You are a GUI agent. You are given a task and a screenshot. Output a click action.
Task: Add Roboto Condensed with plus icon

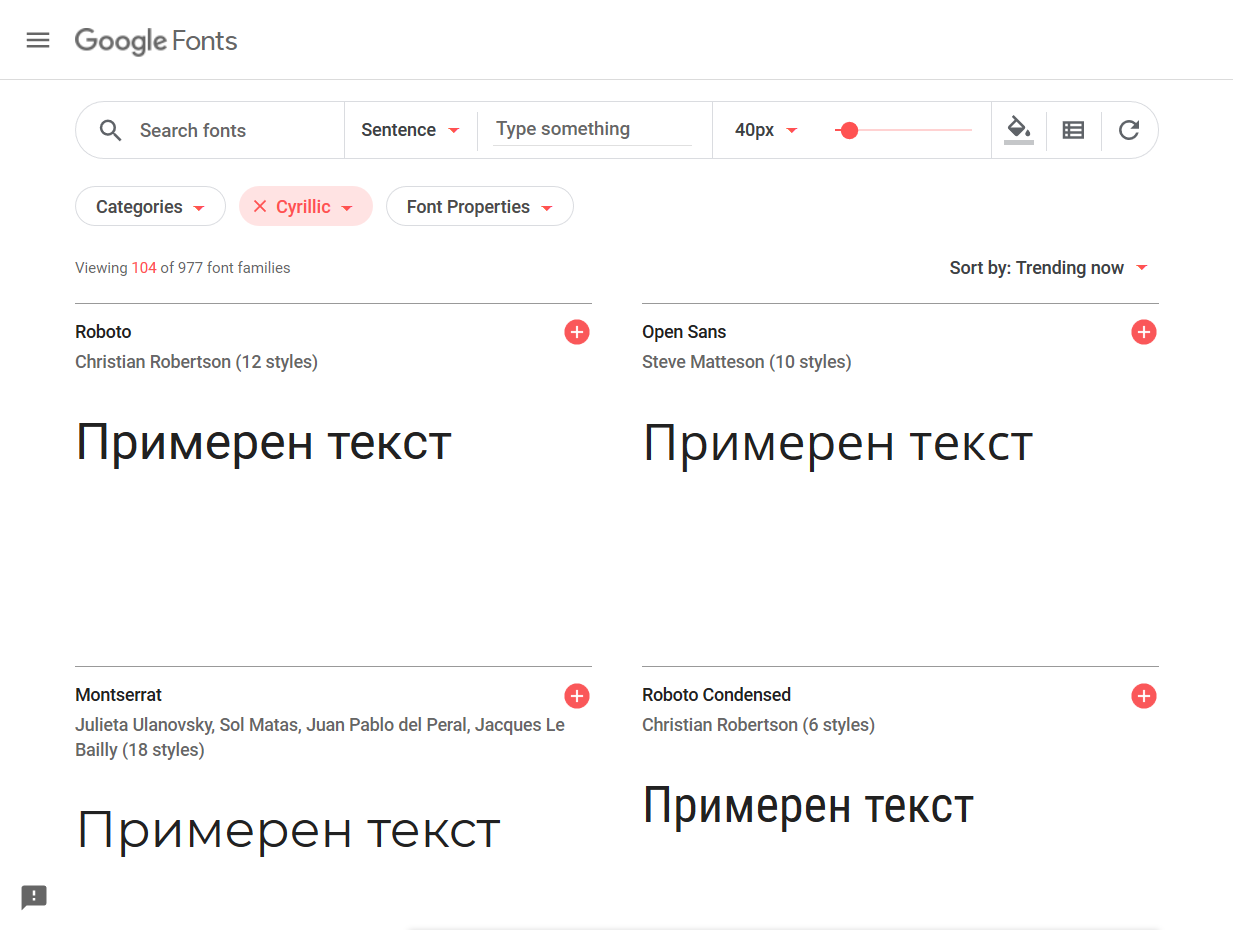coord(1144,696)
